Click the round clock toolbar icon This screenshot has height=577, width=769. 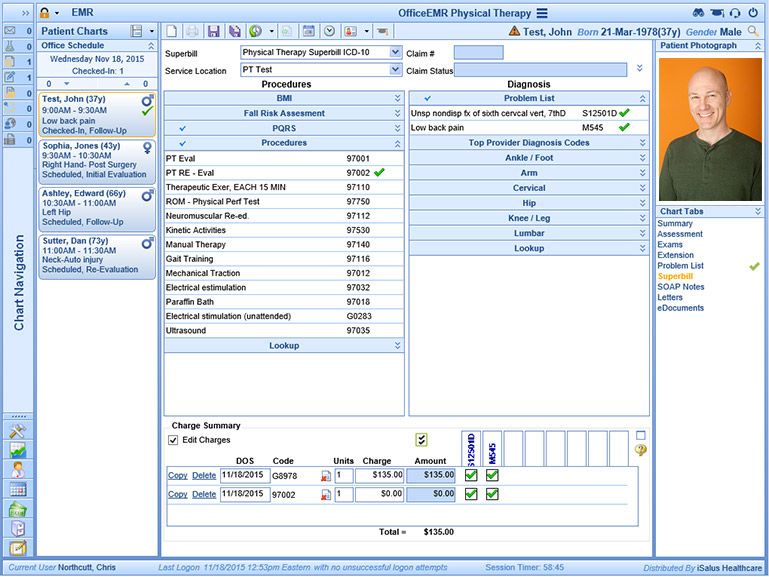(330, 31)
